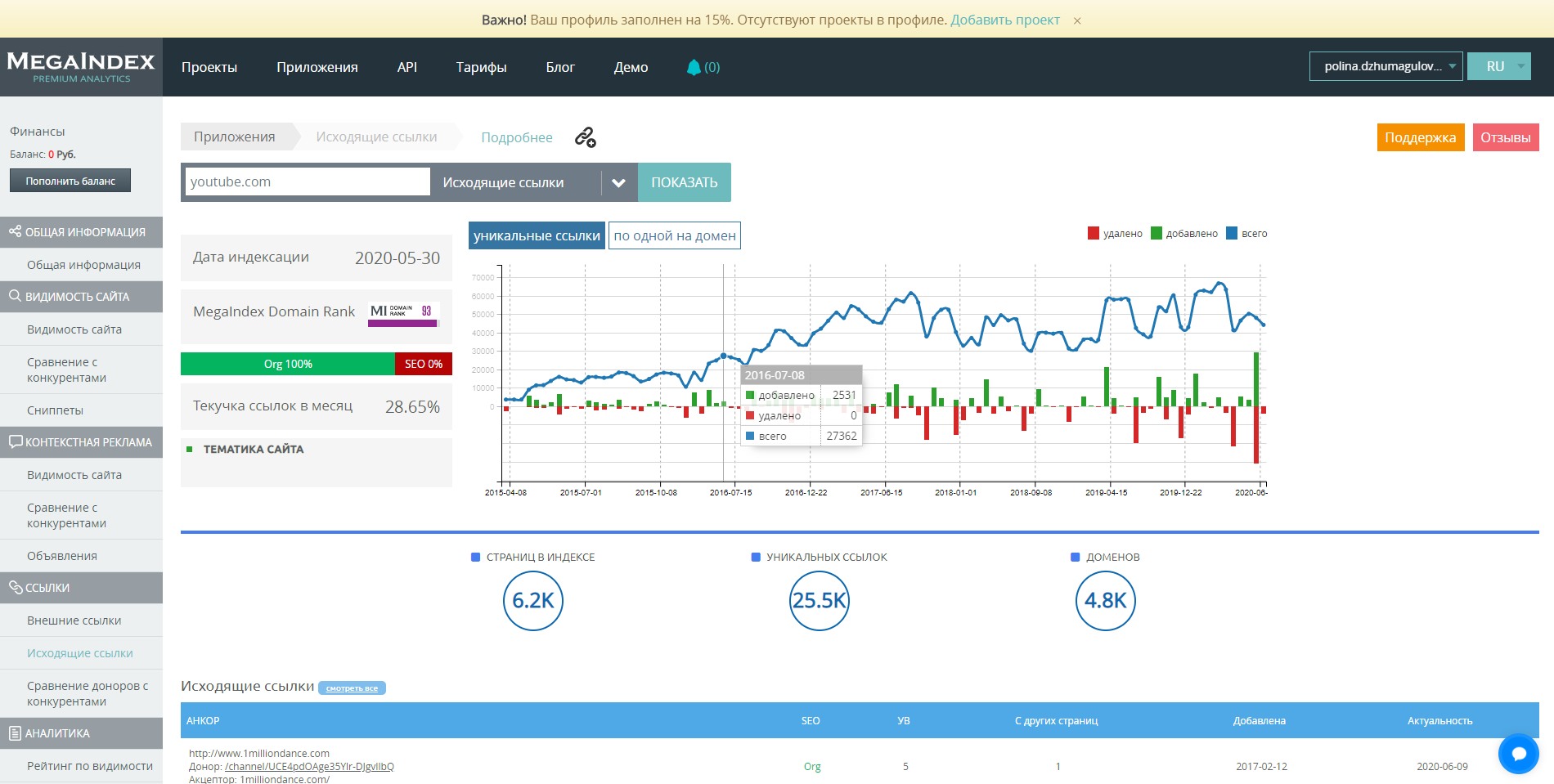
Task: Click the document icon beside АНАЛИТИКА
Action: tap(15, 733)
